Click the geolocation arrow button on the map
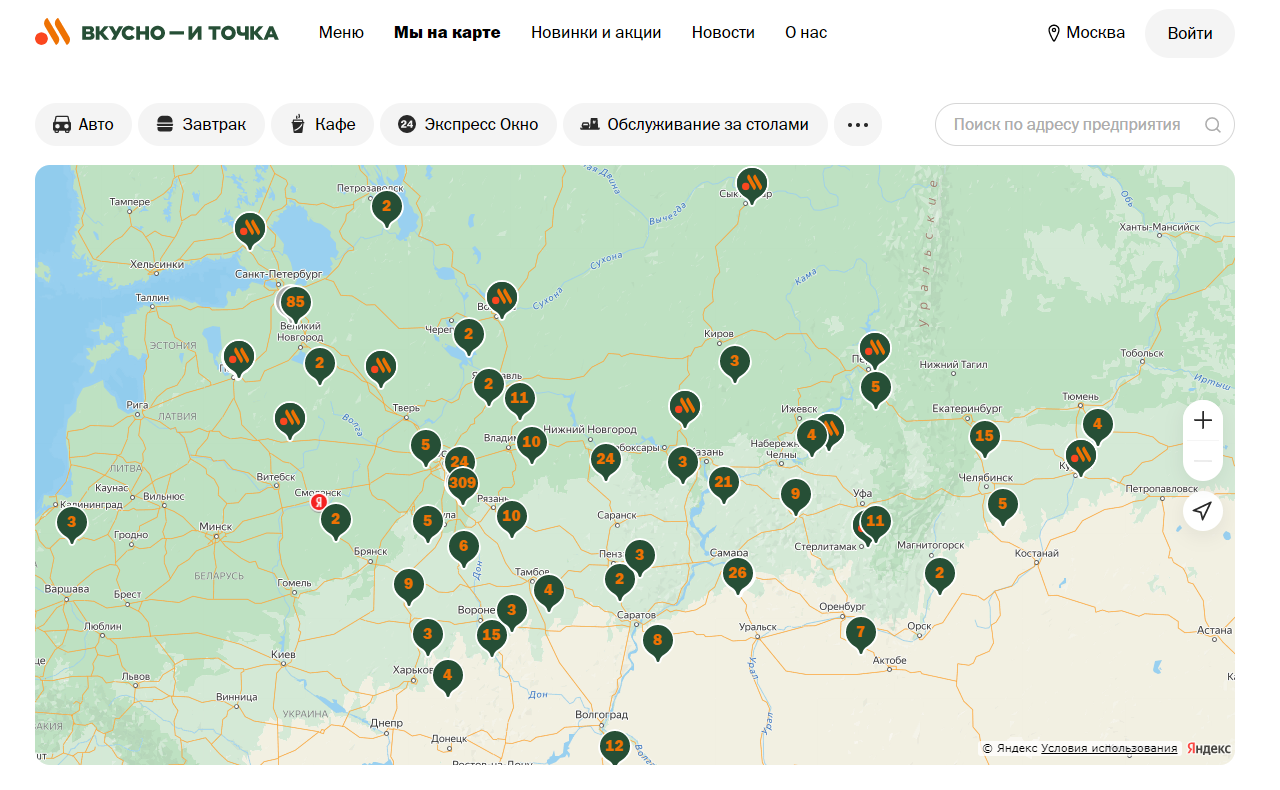 coord(1203,511)
